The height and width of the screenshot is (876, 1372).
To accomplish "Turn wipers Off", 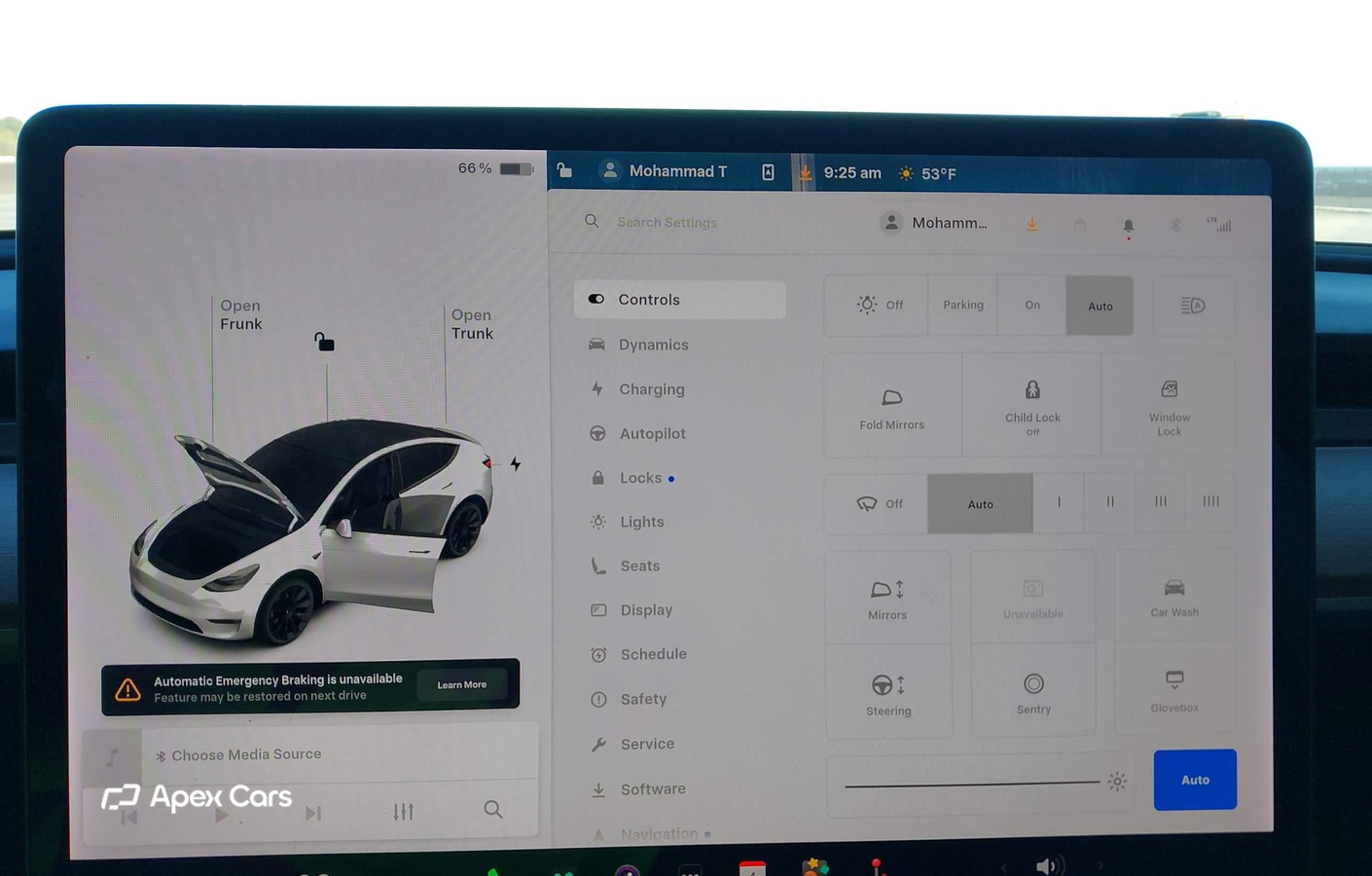I will 877,503.
